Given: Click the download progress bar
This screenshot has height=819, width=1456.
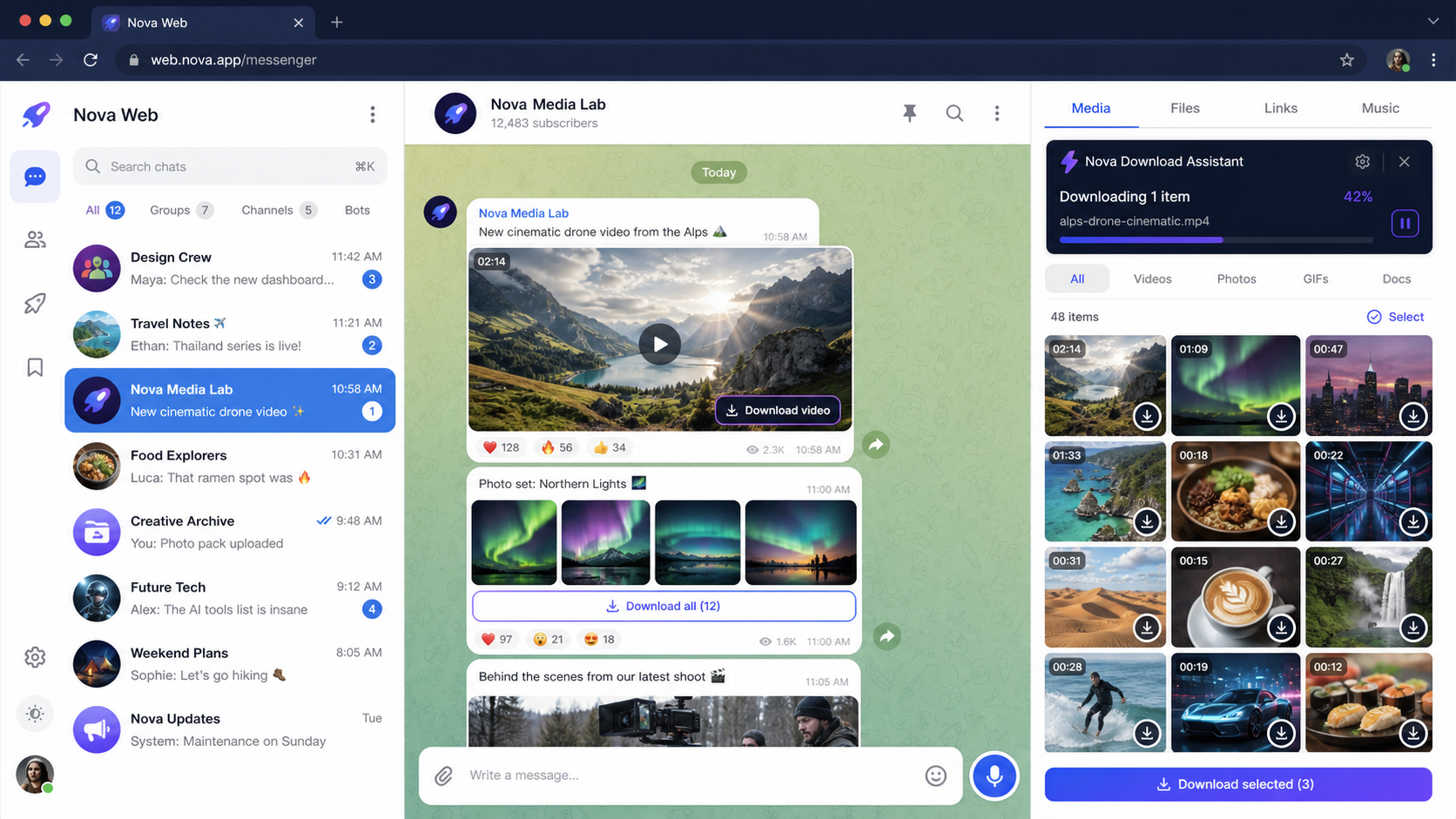Looking at the screenshot, I should coord(1216,239).
